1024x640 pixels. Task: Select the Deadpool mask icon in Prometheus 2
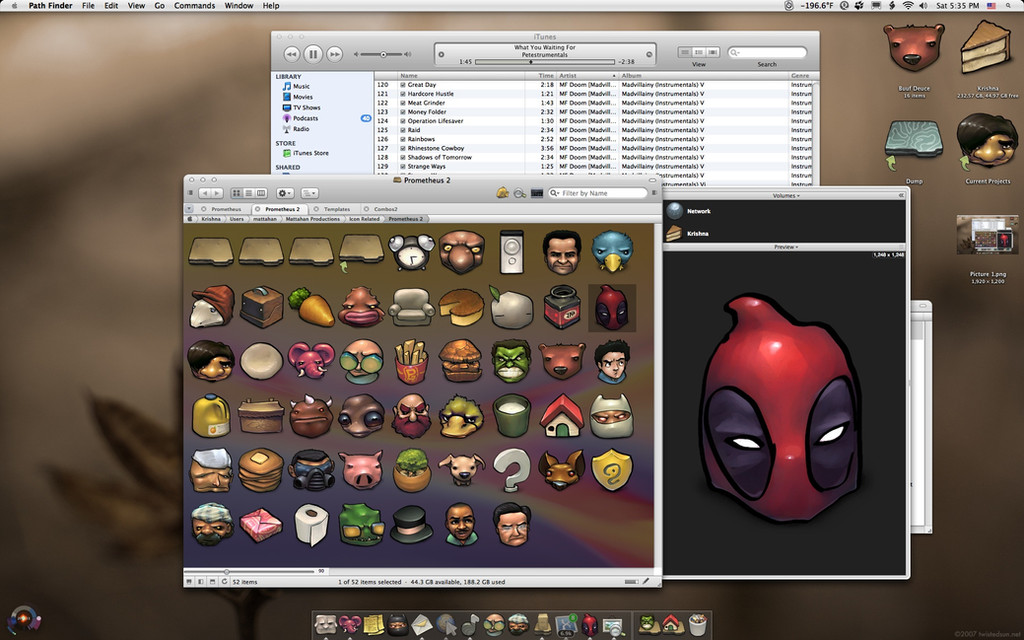pos(612,308)
